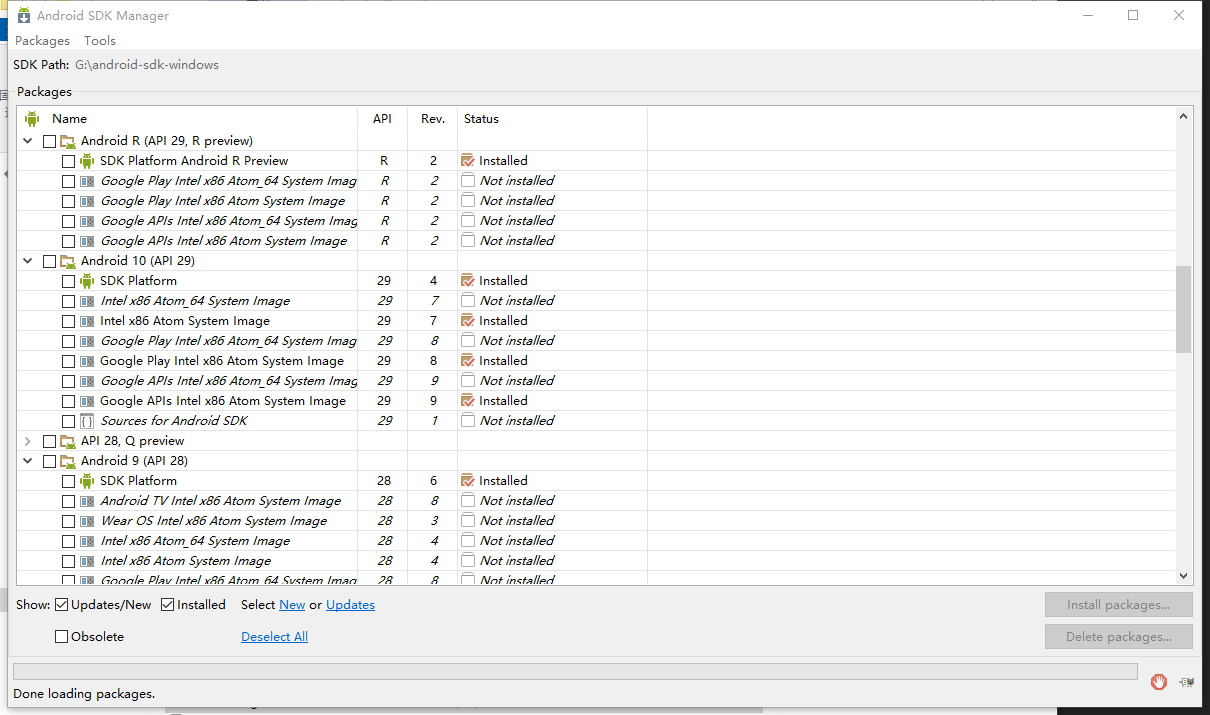Collapse the Android 9 (API 28) group
The height and width of the screenshot is (715, 1210).
pyautogui.click(x=28, y=461)
